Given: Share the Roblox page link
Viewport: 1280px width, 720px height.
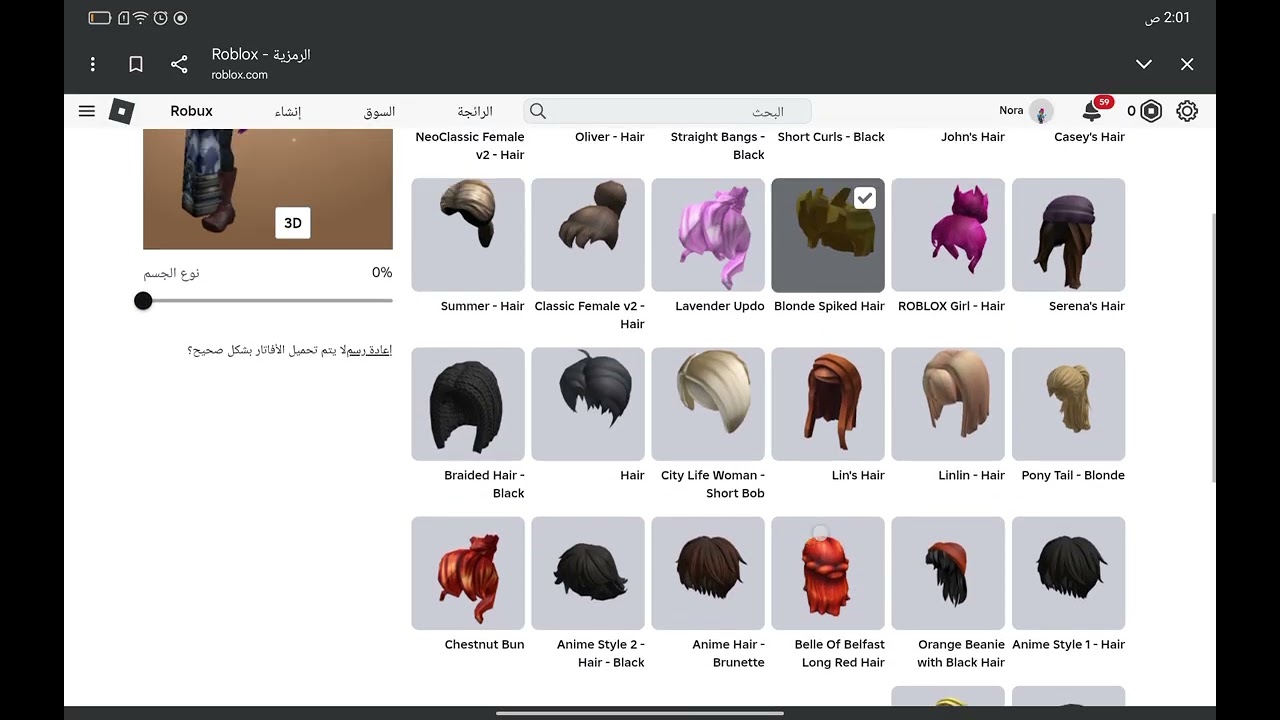Looking at the screenshot, I should (x=179, y=64).
